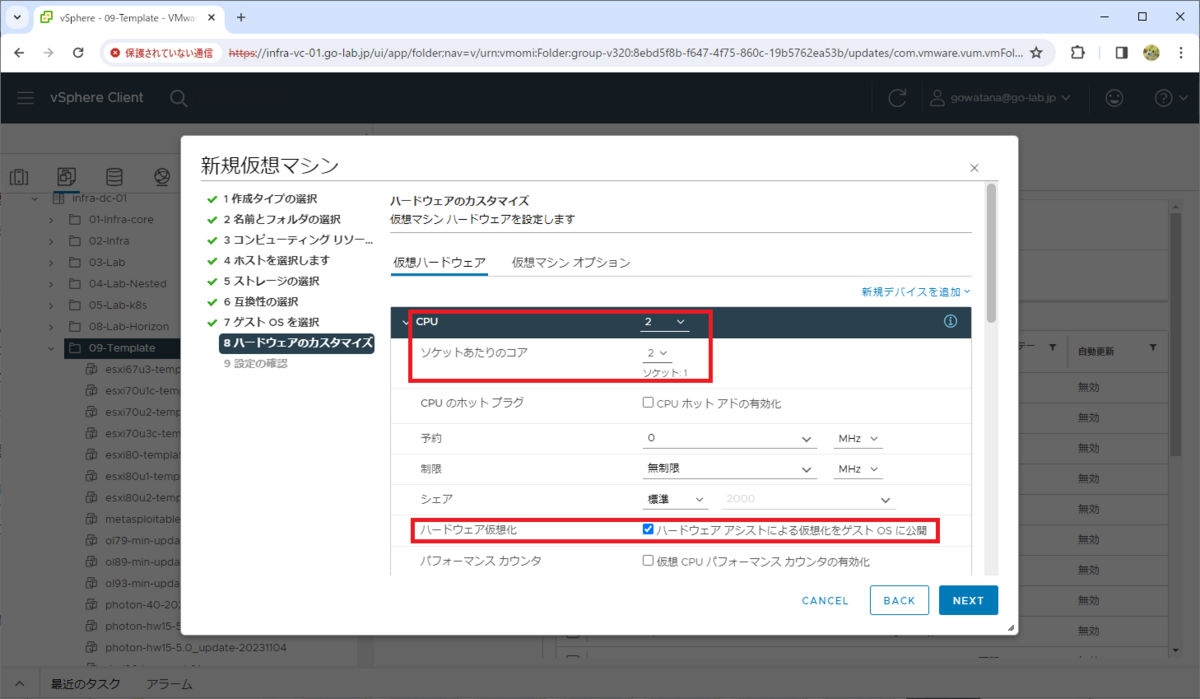Image resolution: width=1200 pixels, height=699 pixels.
Task: Expand the 02-Infra folder tree node
Action: (x=51, y=241)
